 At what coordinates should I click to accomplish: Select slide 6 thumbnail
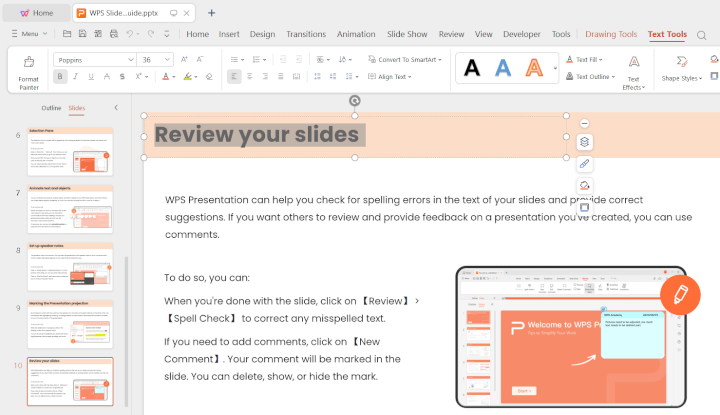[x=70, y=152]
